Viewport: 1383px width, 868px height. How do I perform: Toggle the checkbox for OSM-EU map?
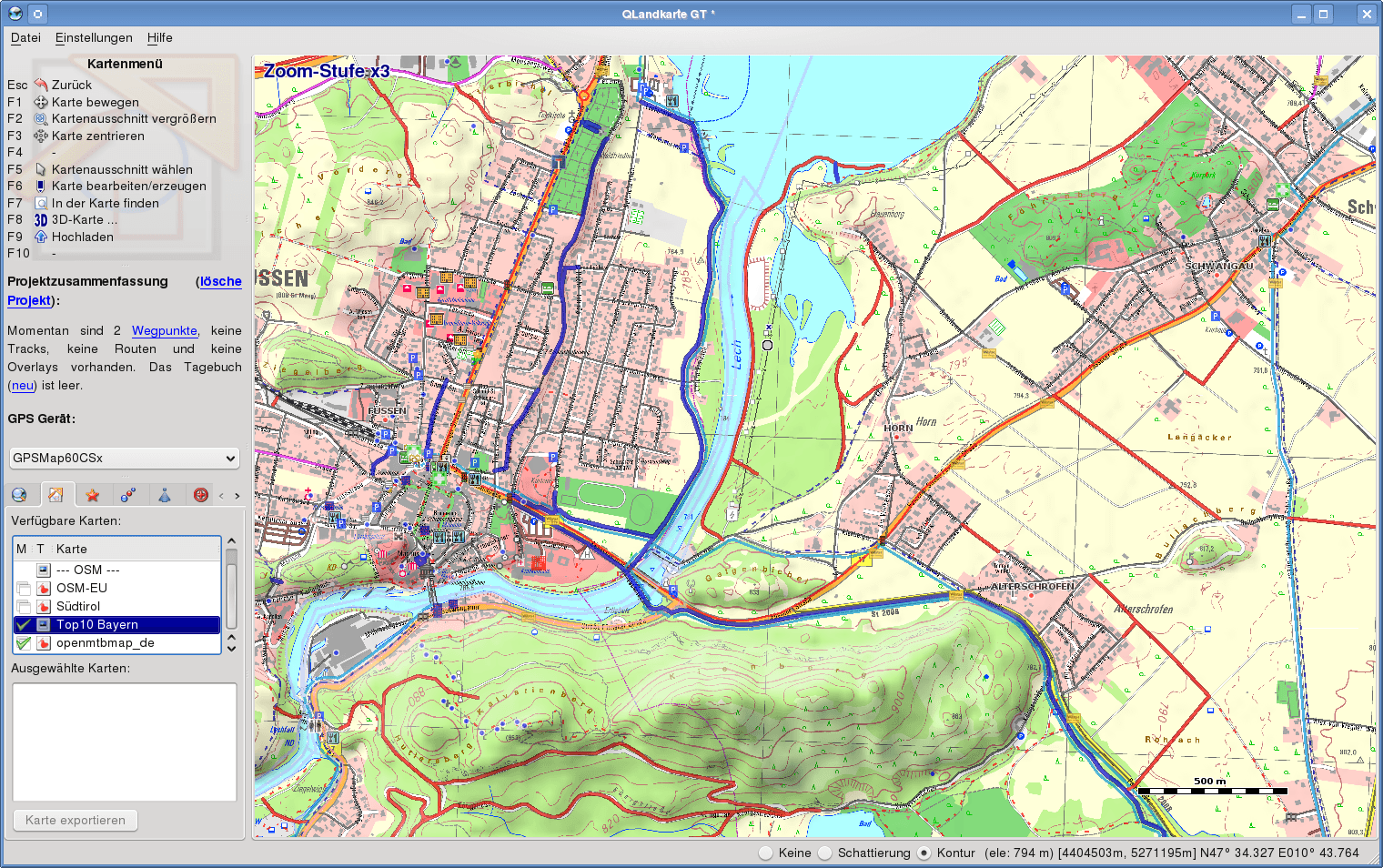tap(24, 589)
